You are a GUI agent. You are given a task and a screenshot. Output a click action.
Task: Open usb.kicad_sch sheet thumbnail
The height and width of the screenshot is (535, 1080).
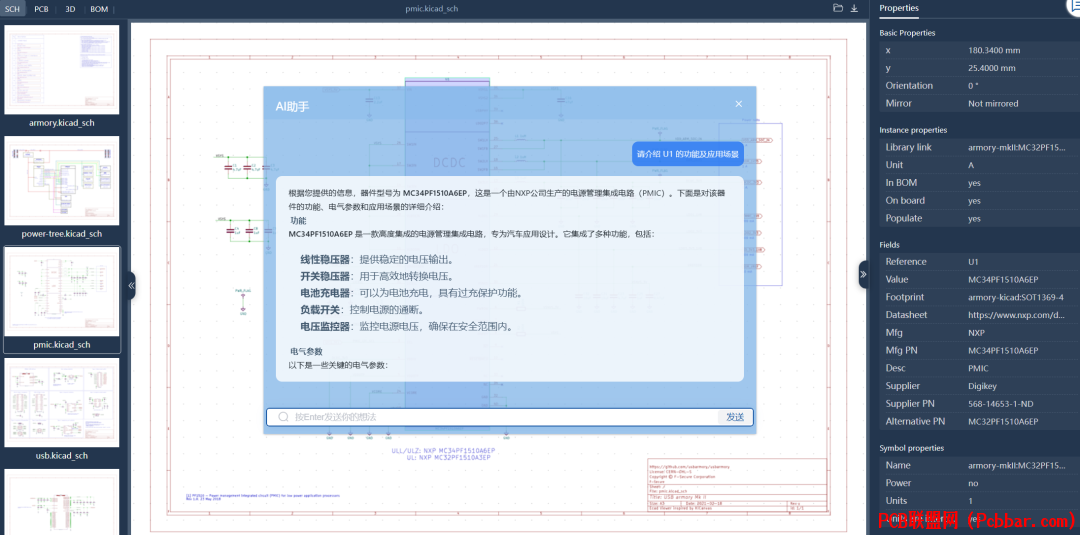tap(62, 403)
